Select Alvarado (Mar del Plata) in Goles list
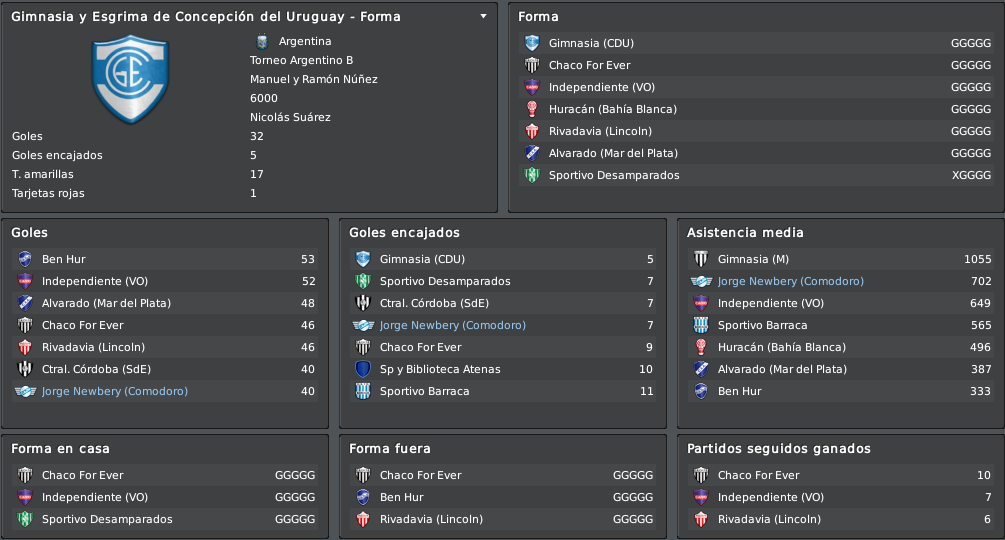1005x540 pixels. pos(106,303)
